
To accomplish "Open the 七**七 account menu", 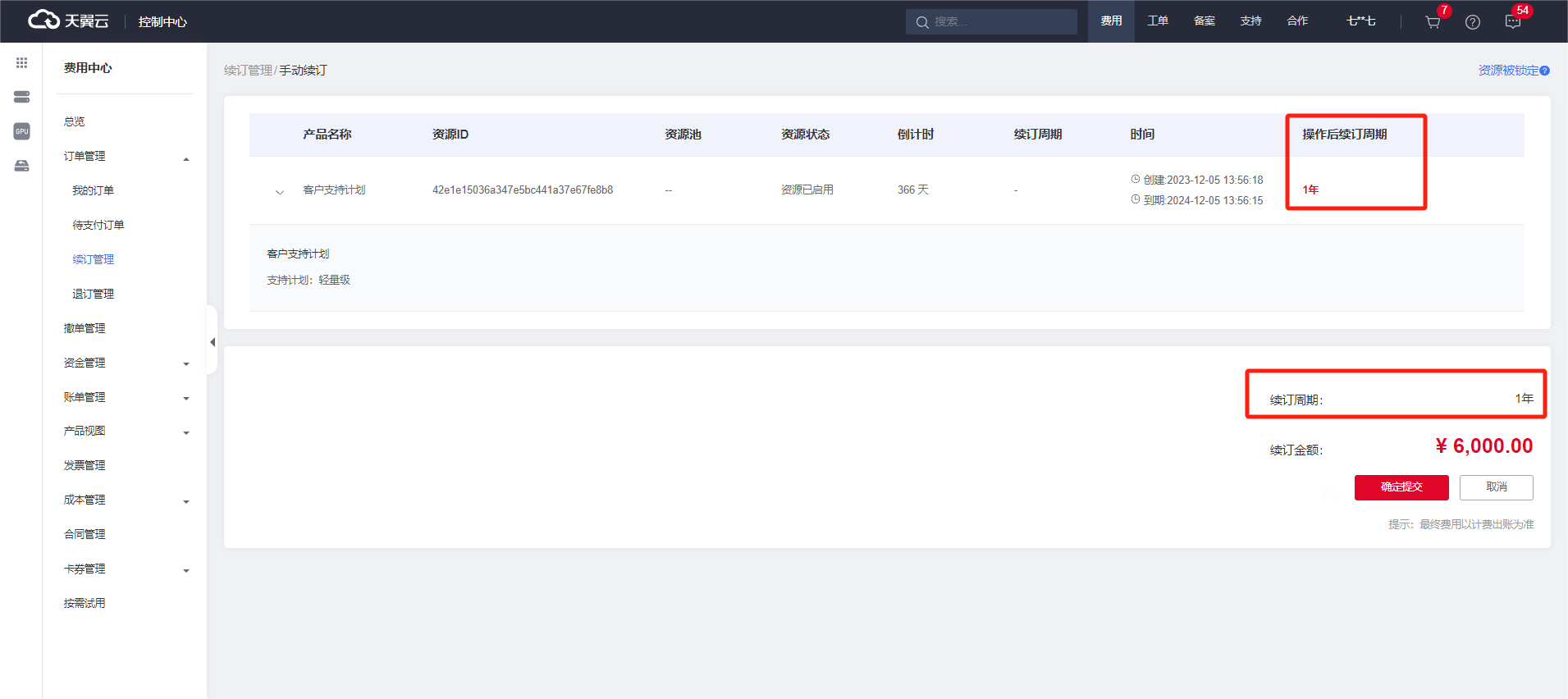I will (x=1361, y=21).
